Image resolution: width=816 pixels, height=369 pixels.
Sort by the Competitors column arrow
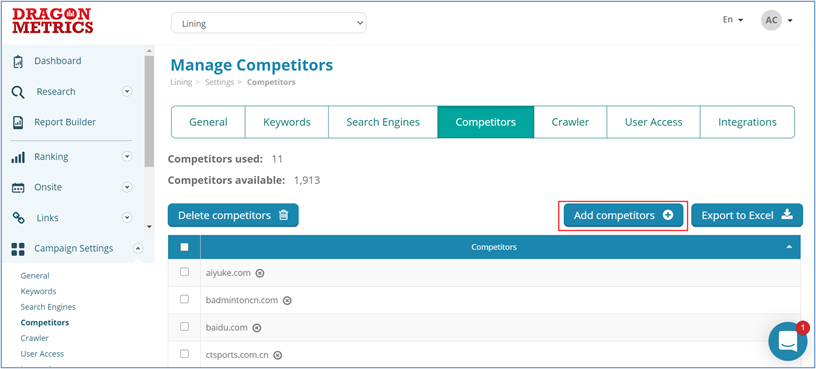789,247
